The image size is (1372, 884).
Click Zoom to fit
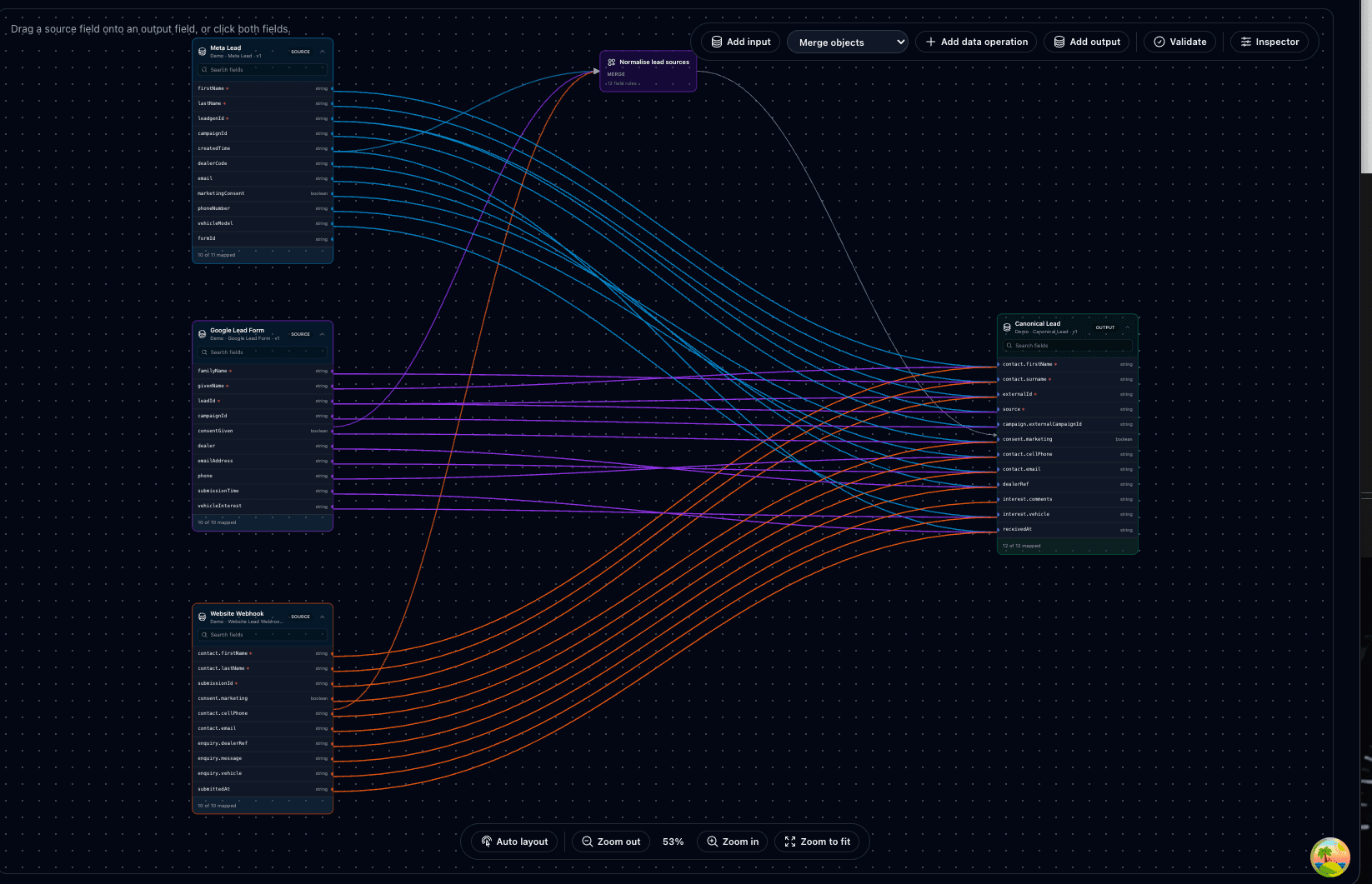tap(817, 842)
